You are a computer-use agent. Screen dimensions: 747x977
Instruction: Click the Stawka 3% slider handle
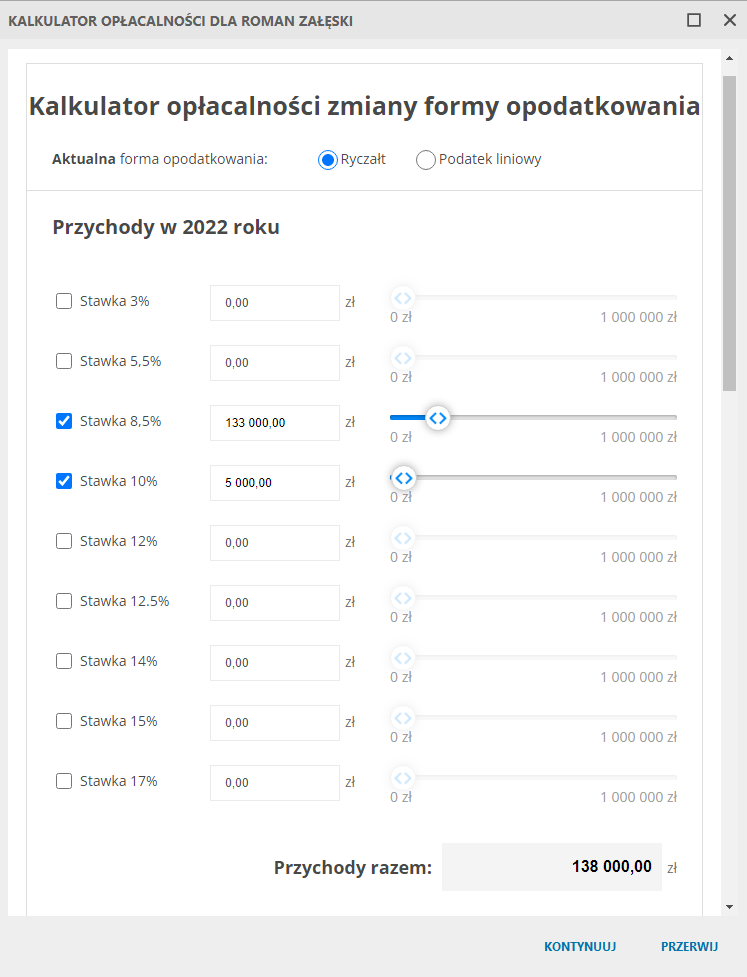[x=402, y=298]
